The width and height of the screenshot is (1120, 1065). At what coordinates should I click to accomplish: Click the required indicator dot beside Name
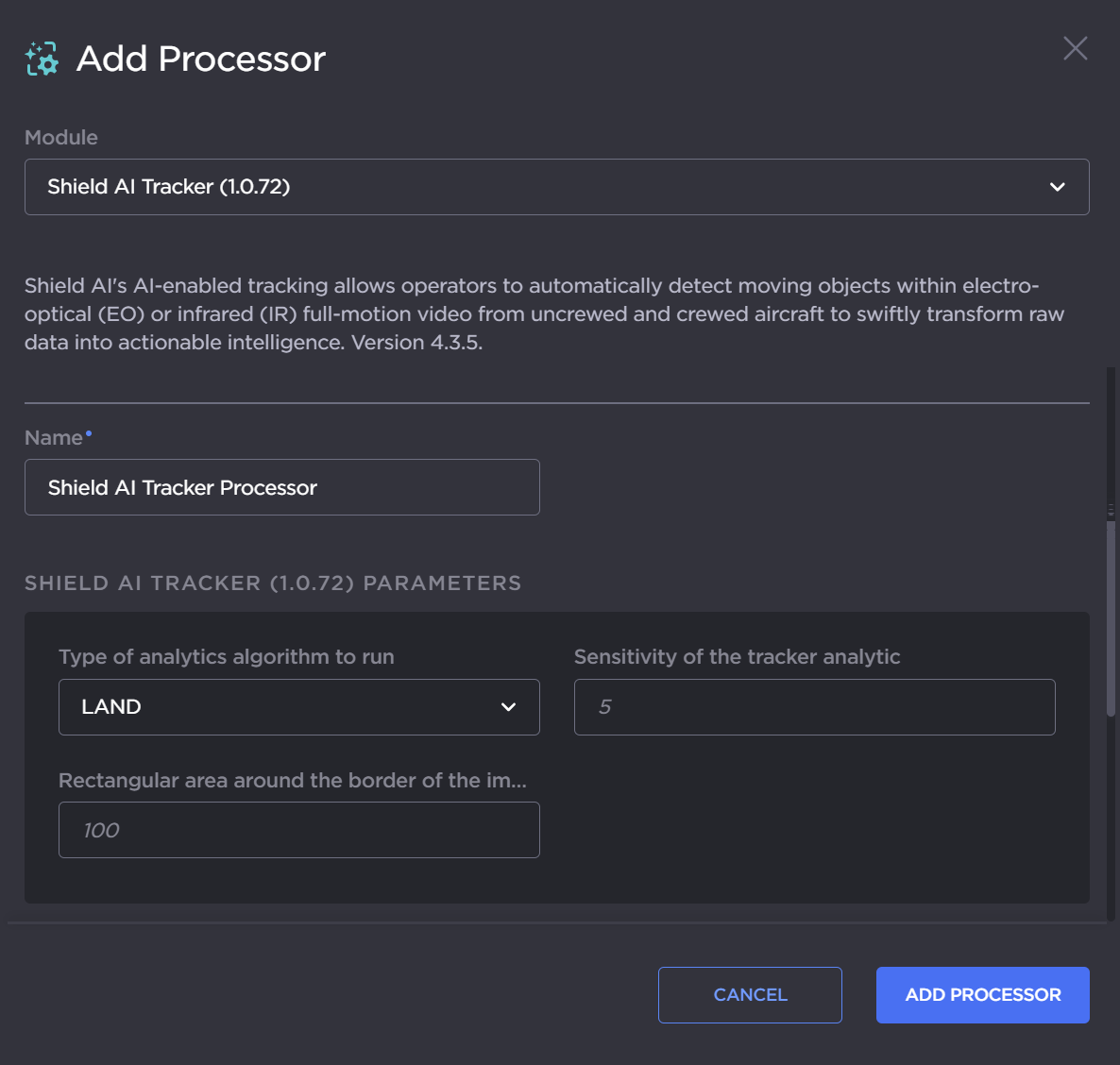coord(89,433)
